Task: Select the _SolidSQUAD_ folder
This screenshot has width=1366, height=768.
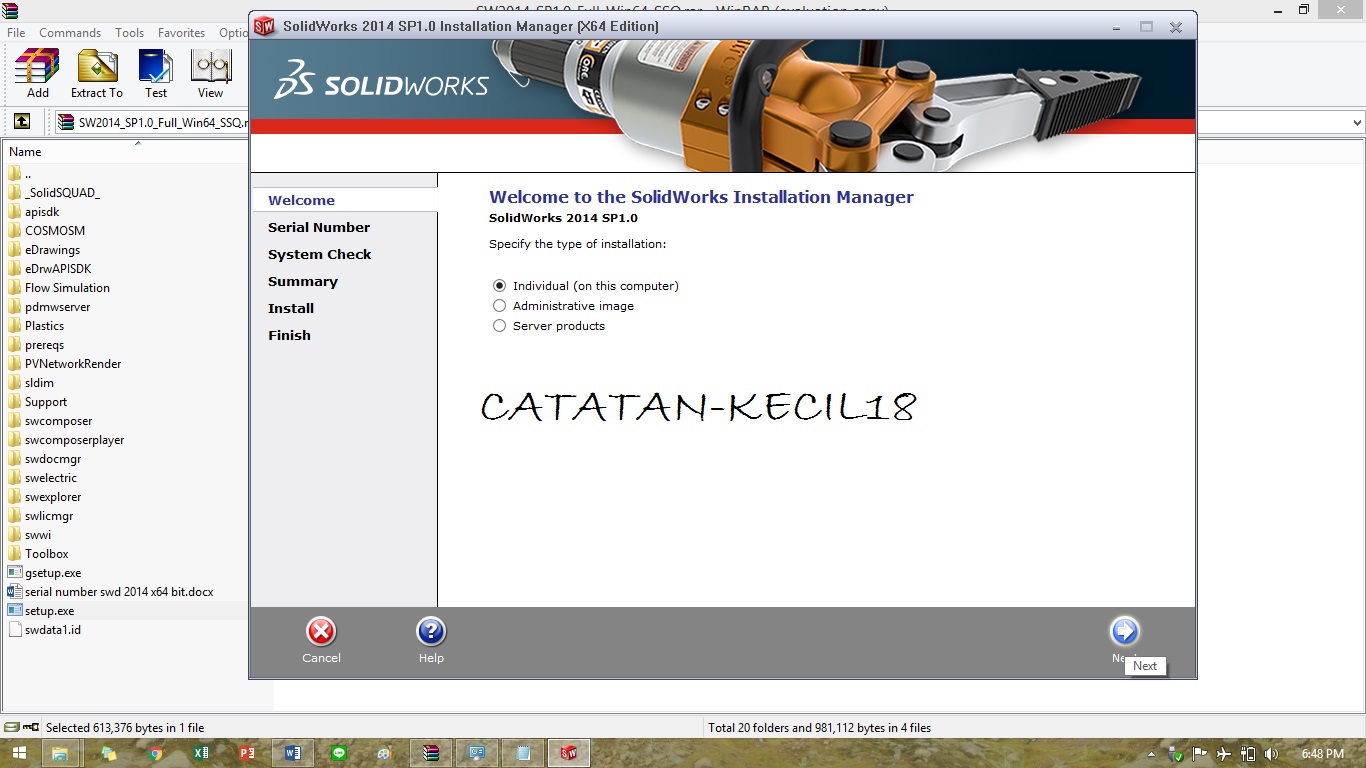Action: (62, 193)
